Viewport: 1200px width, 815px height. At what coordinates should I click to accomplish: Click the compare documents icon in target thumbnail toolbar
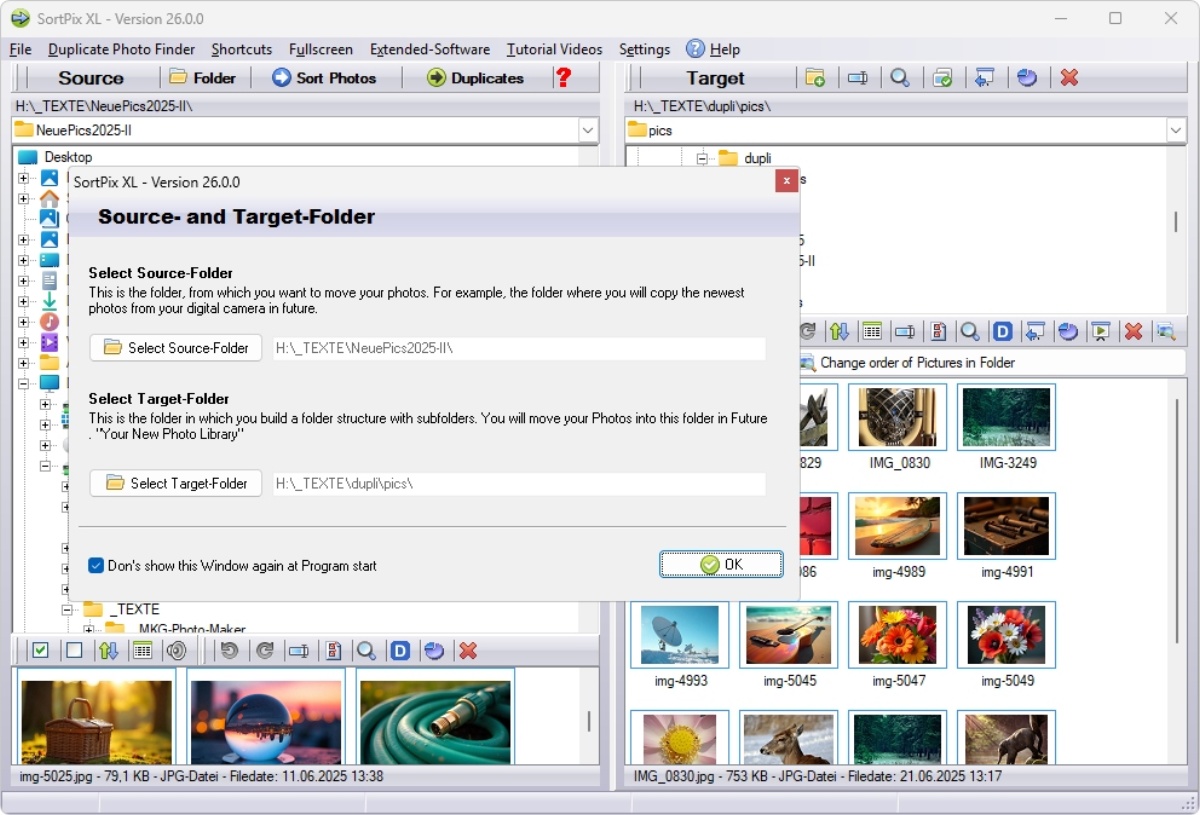point(938,331)
